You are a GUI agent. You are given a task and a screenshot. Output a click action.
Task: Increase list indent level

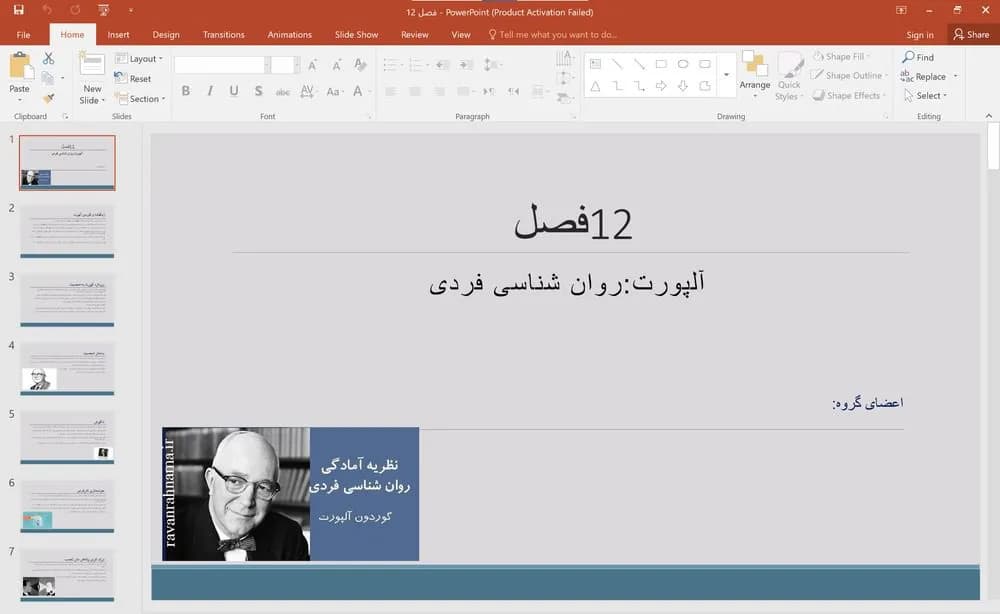point(467,65)
